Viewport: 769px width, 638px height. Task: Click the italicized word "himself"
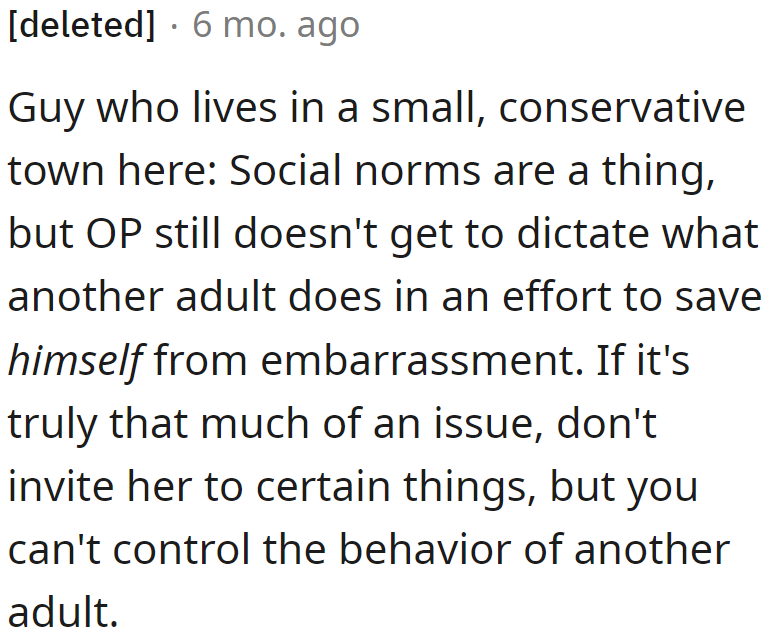click(76, 361)
